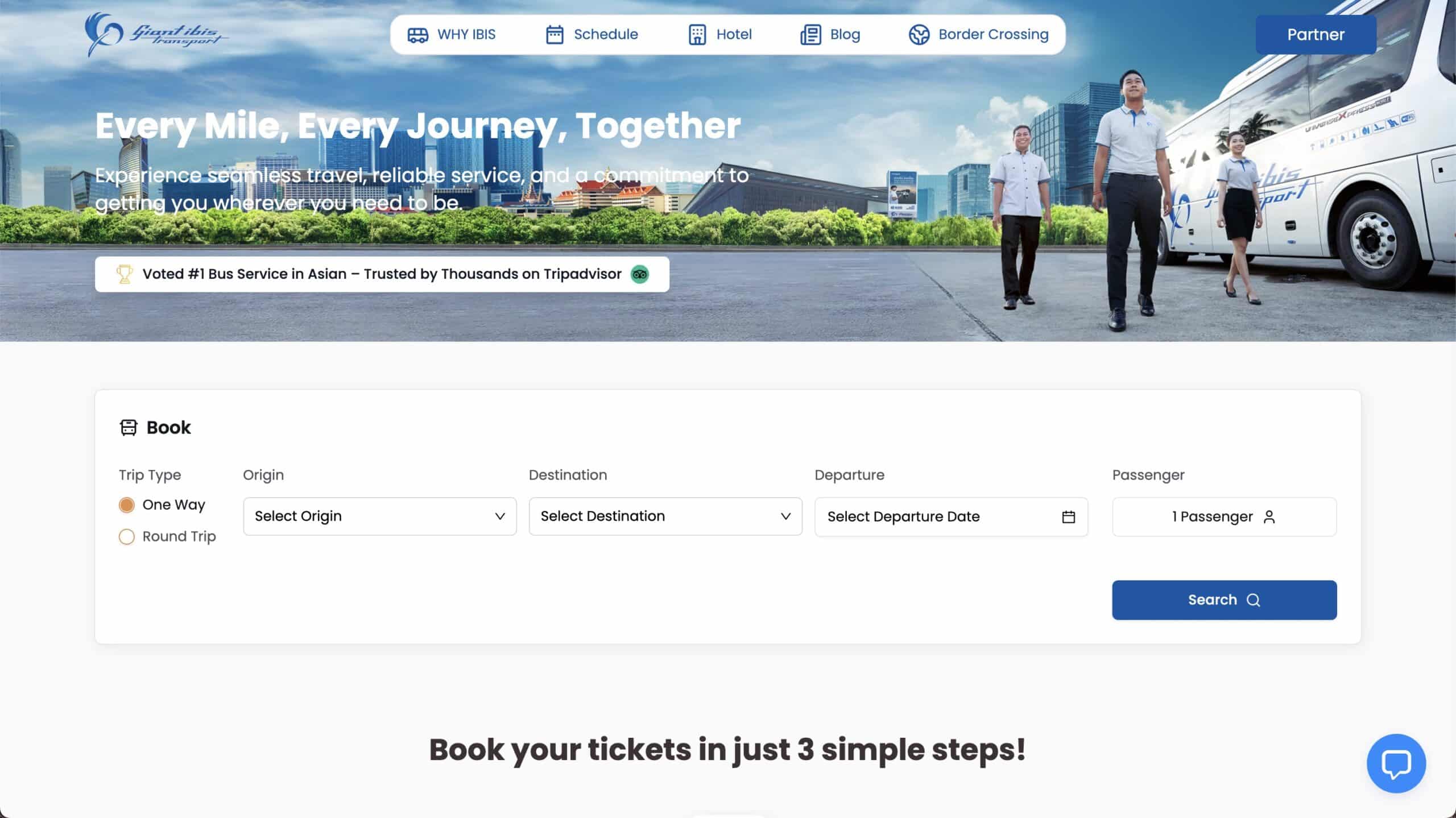Click the building icon beside Hotel
The image size is (1456, 818).
697,35
